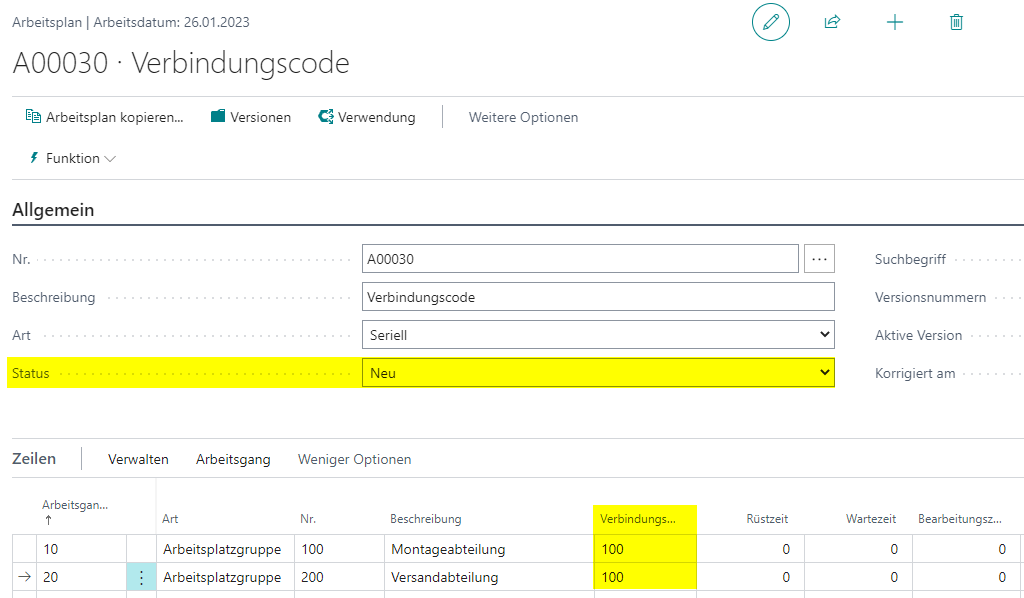This screenshot has width=1024, height=598.
Task: Click into the Nr. field A00030
Action: coord(580,259)
